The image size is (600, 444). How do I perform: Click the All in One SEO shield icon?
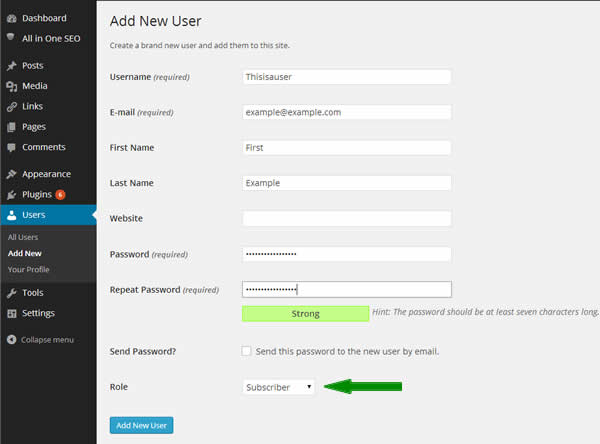11,38
